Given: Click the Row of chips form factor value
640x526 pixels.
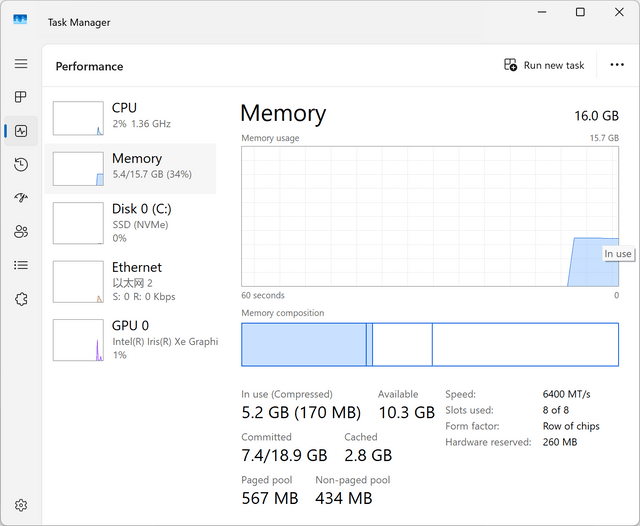Looking at the screenshot, I should click(571, 426).
